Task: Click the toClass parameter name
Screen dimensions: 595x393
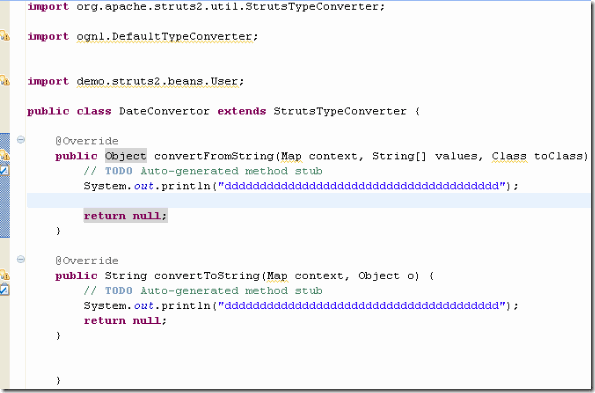Action: [x=558, y=156]
